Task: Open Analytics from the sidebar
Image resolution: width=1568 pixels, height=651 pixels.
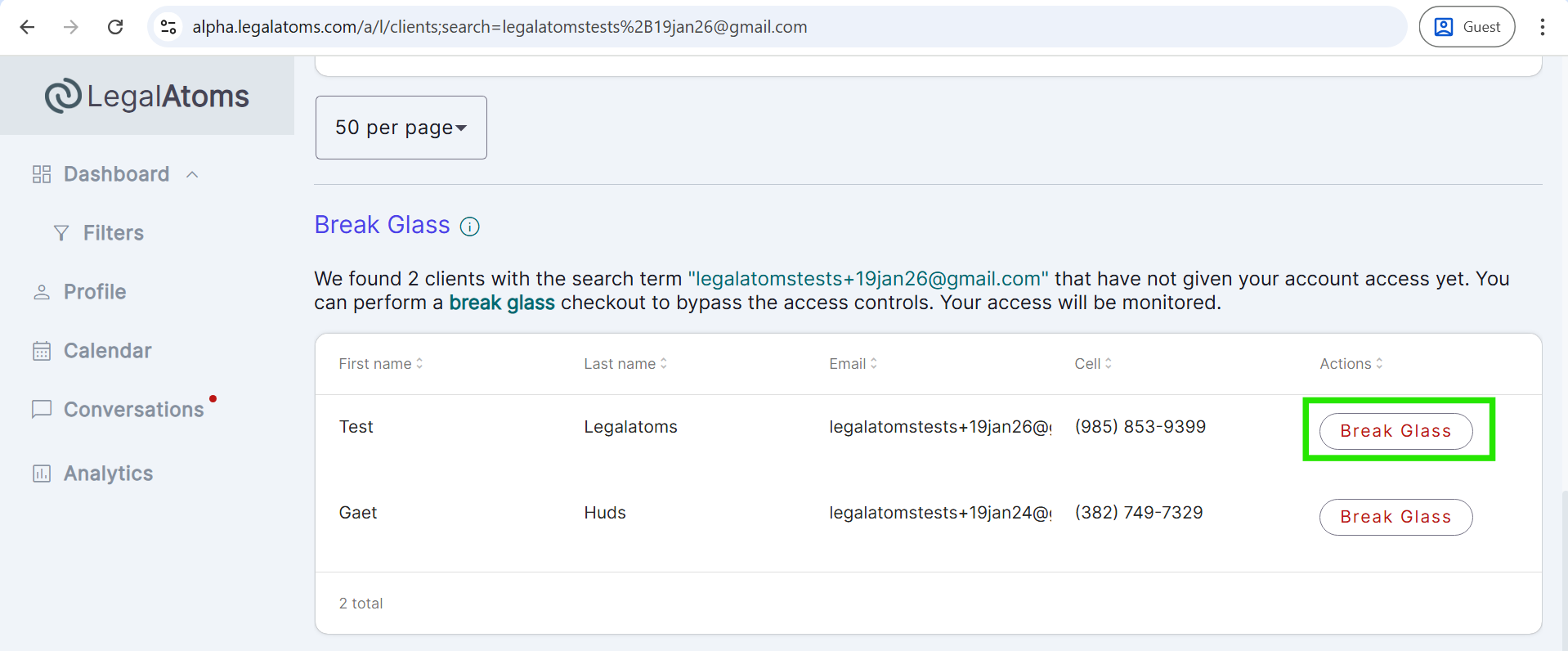Action: 108,474
